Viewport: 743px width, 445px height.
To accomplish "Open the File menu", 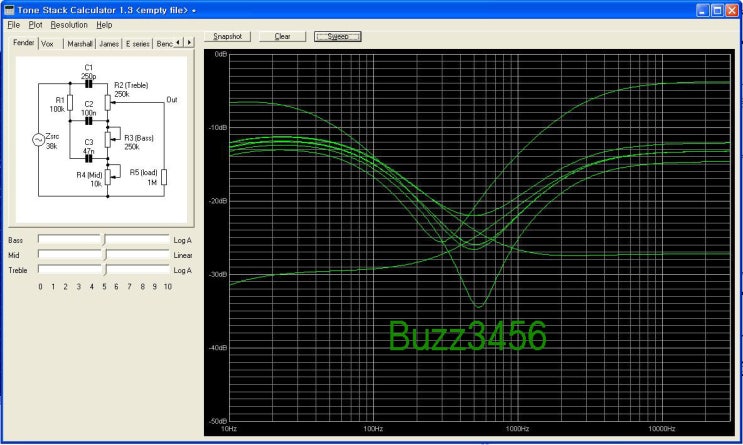I will [13, 24].
